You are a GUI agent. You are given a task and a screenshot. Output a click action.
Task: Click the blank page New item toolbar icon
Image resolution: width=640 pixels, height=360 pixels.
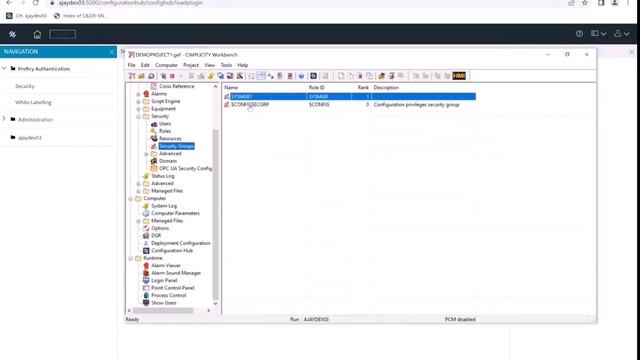tap(341, 76)
